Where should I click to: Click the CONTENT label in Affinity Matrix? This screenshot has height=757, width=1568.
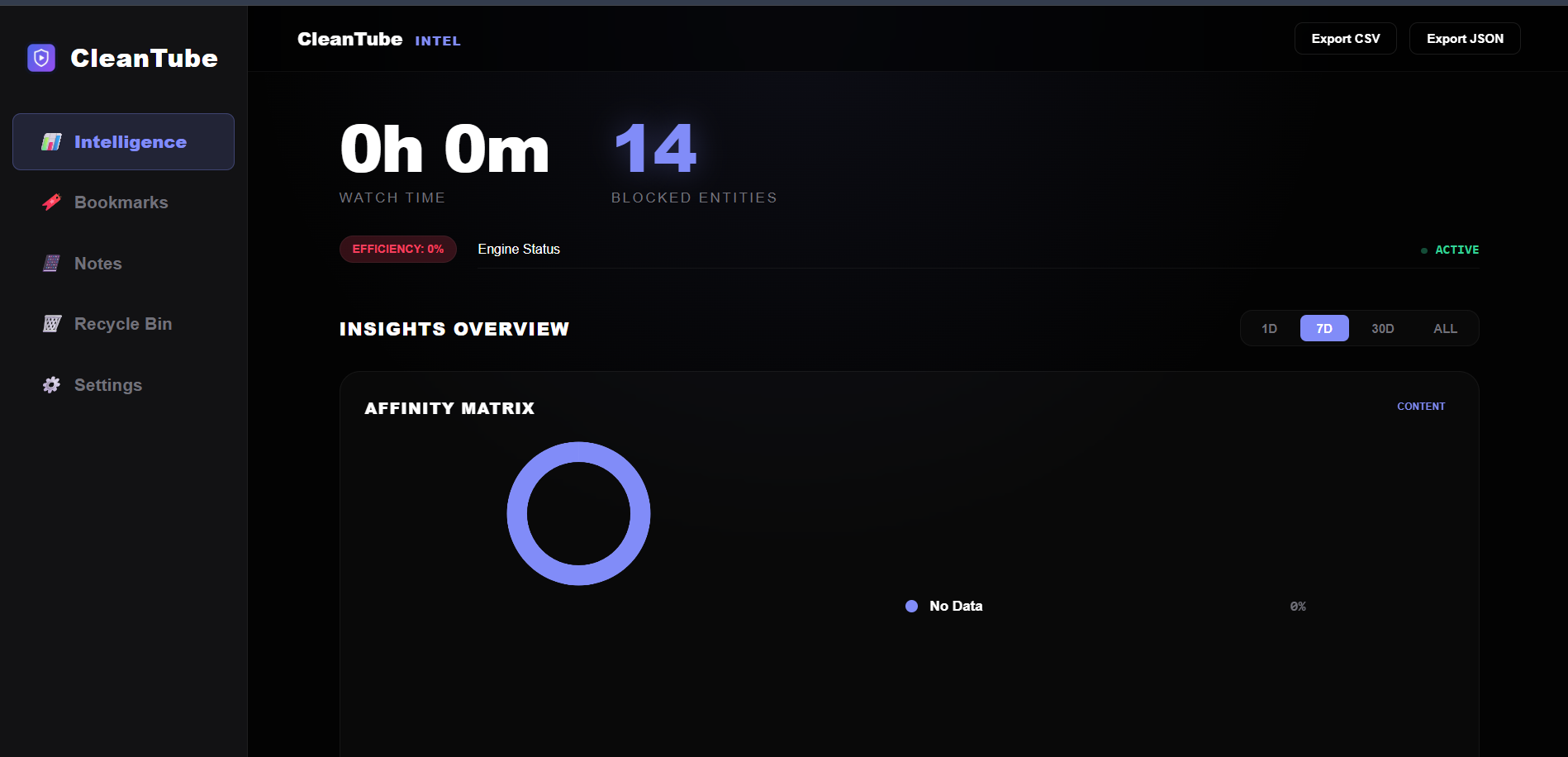tap(1421, 407)
